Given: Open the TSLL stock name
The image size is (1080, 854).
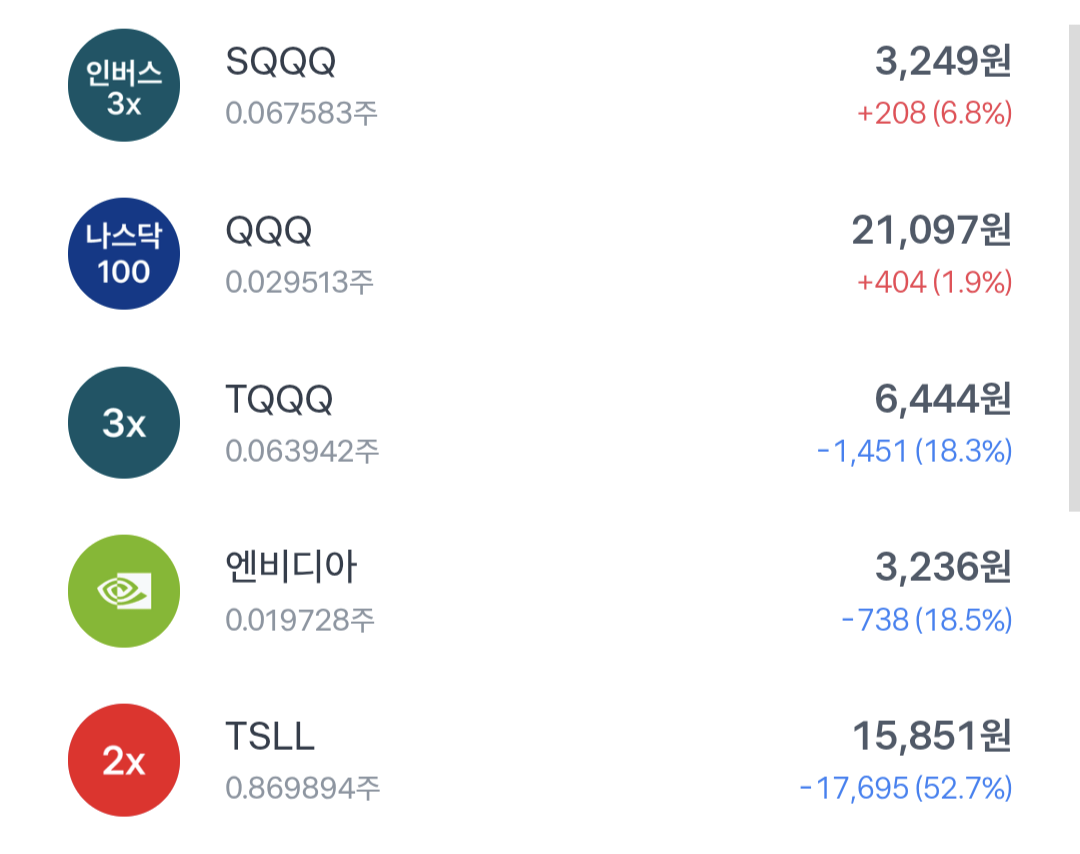Looking at the screenshot, I should click(270, 737).
